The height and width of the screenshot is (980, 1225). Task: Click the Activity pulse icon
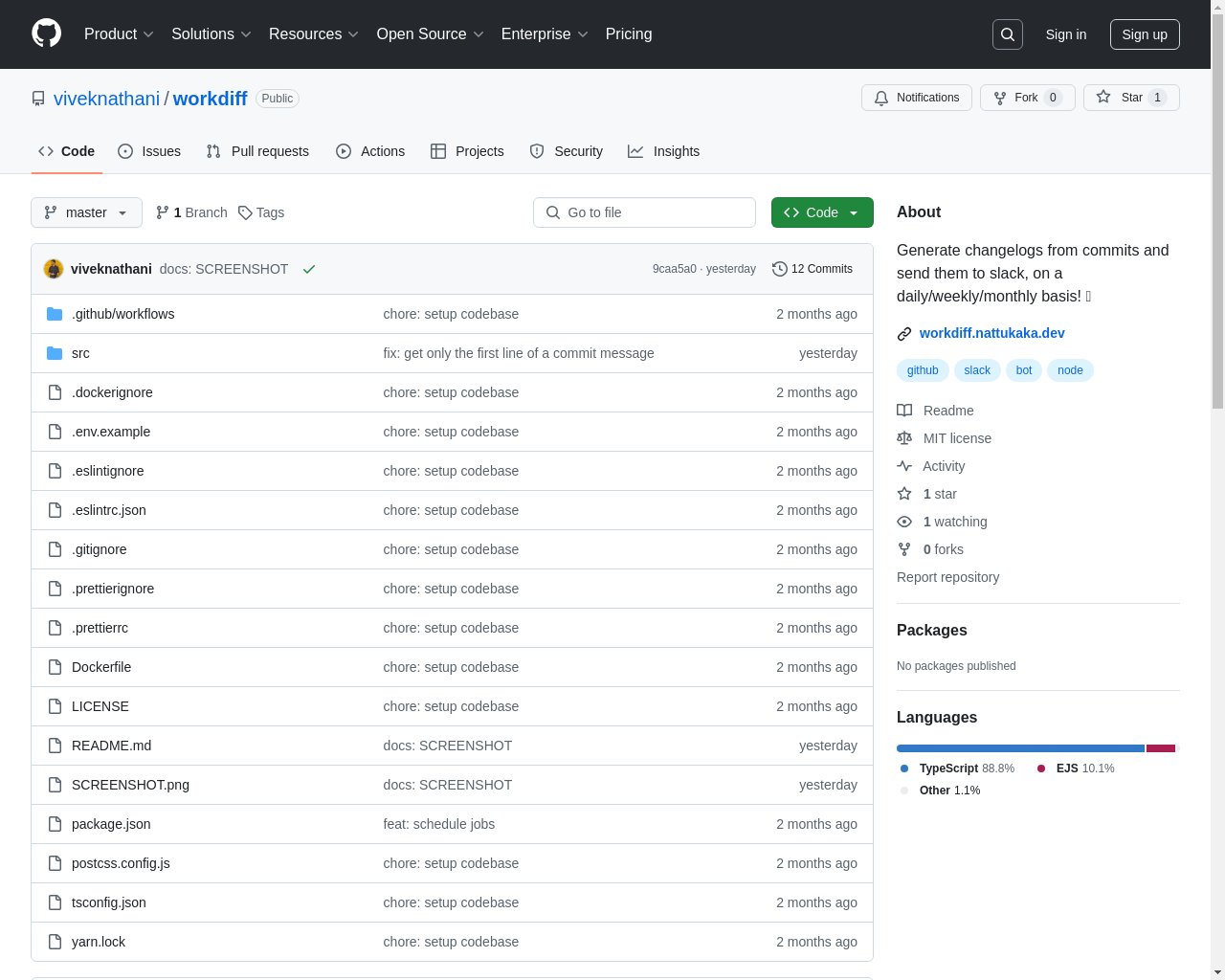(904, 466)
